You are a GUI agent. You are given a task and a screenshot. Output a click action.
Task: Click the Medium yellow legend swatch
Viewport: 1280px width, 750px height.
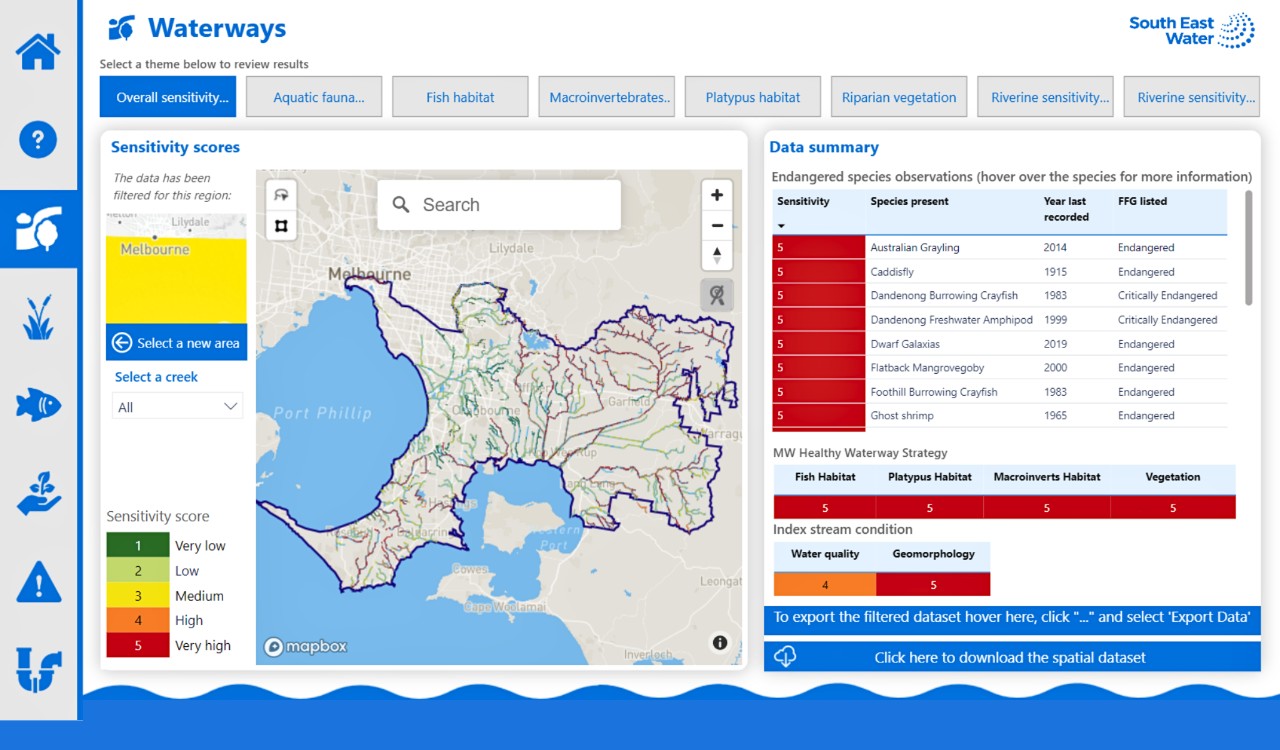[x=138, y=596]
